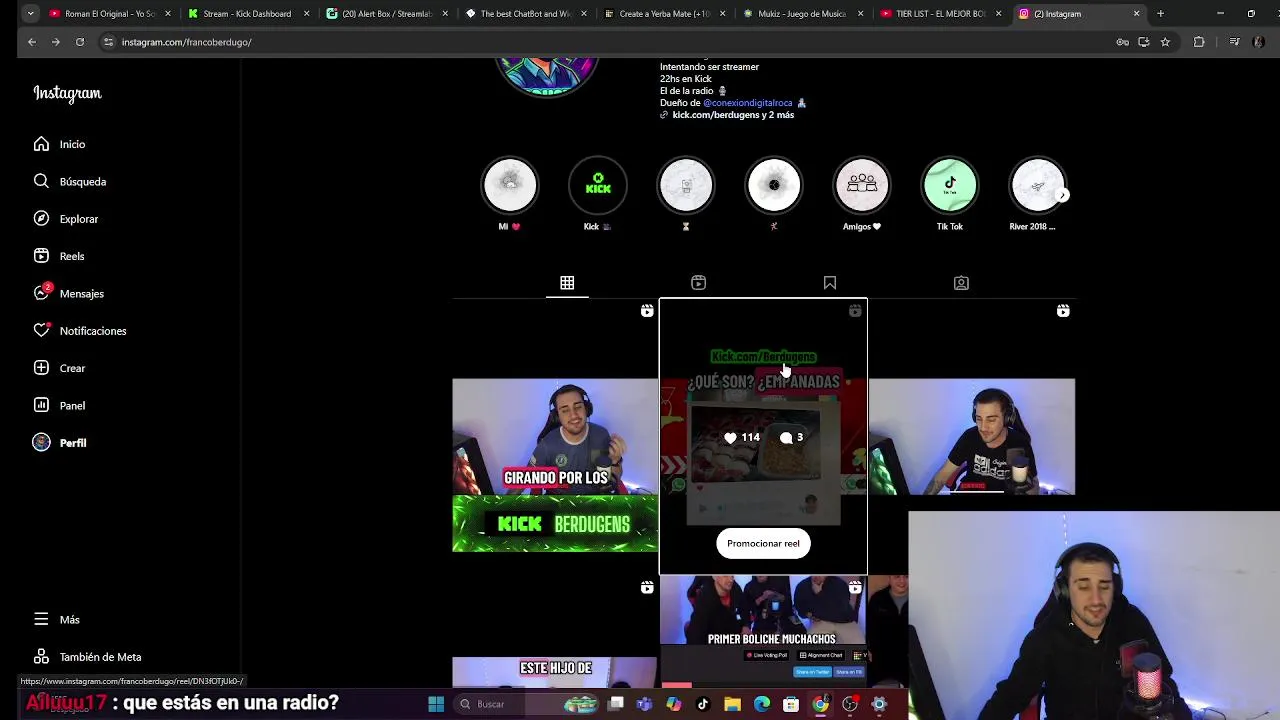This screenshot has width=1280, height=720.
Task: Open Microsoft Teams from the taskbar
Action: (x=644, y=704)
